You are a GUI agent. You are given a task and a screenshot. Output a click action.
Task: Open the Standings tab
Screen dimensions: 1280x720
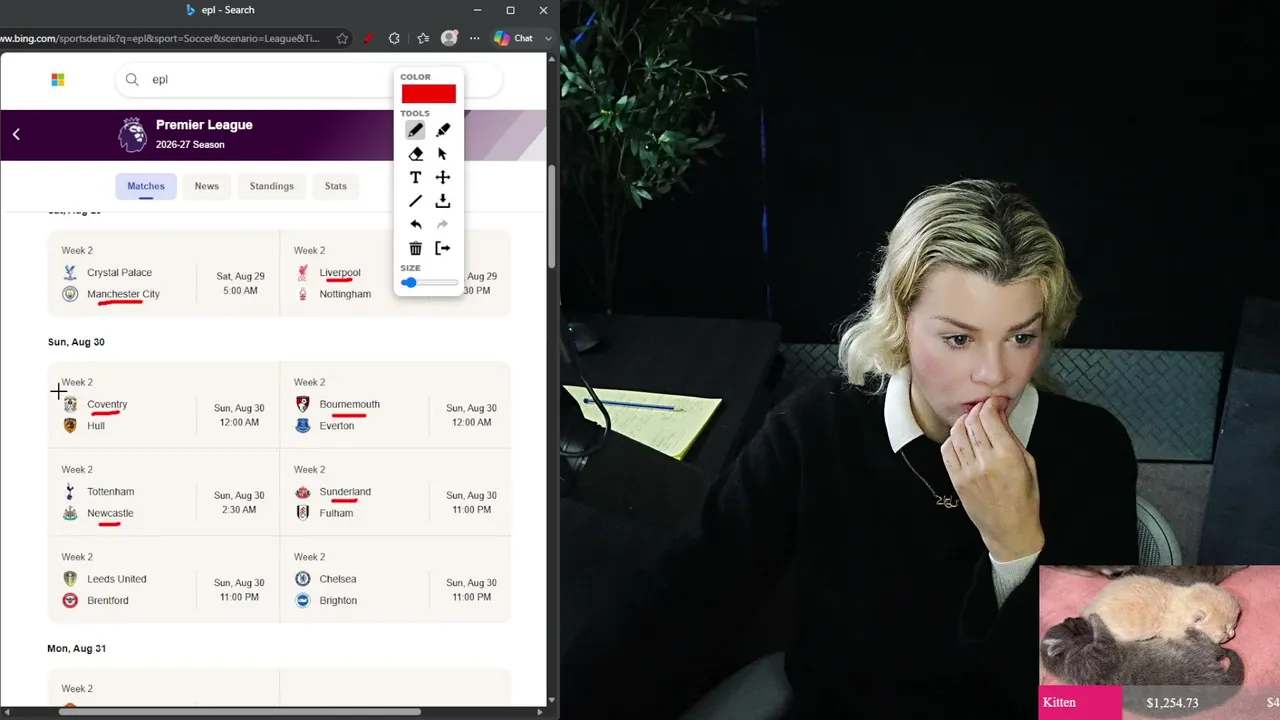pyautogui.click(x=272, y=186)
